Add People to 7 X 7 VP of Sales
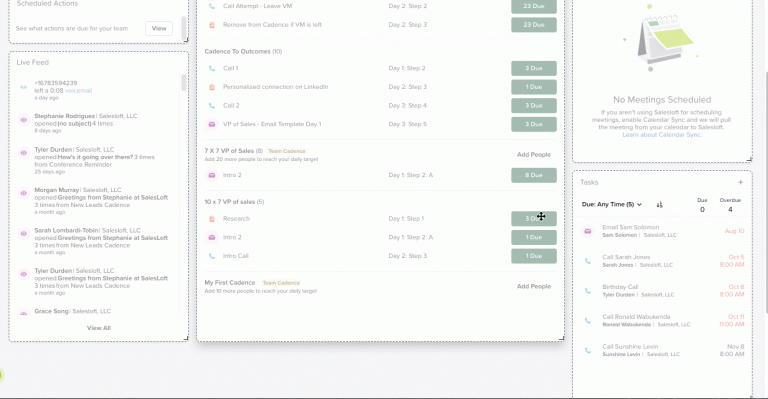Screen dimensions: 768x399 534,155
